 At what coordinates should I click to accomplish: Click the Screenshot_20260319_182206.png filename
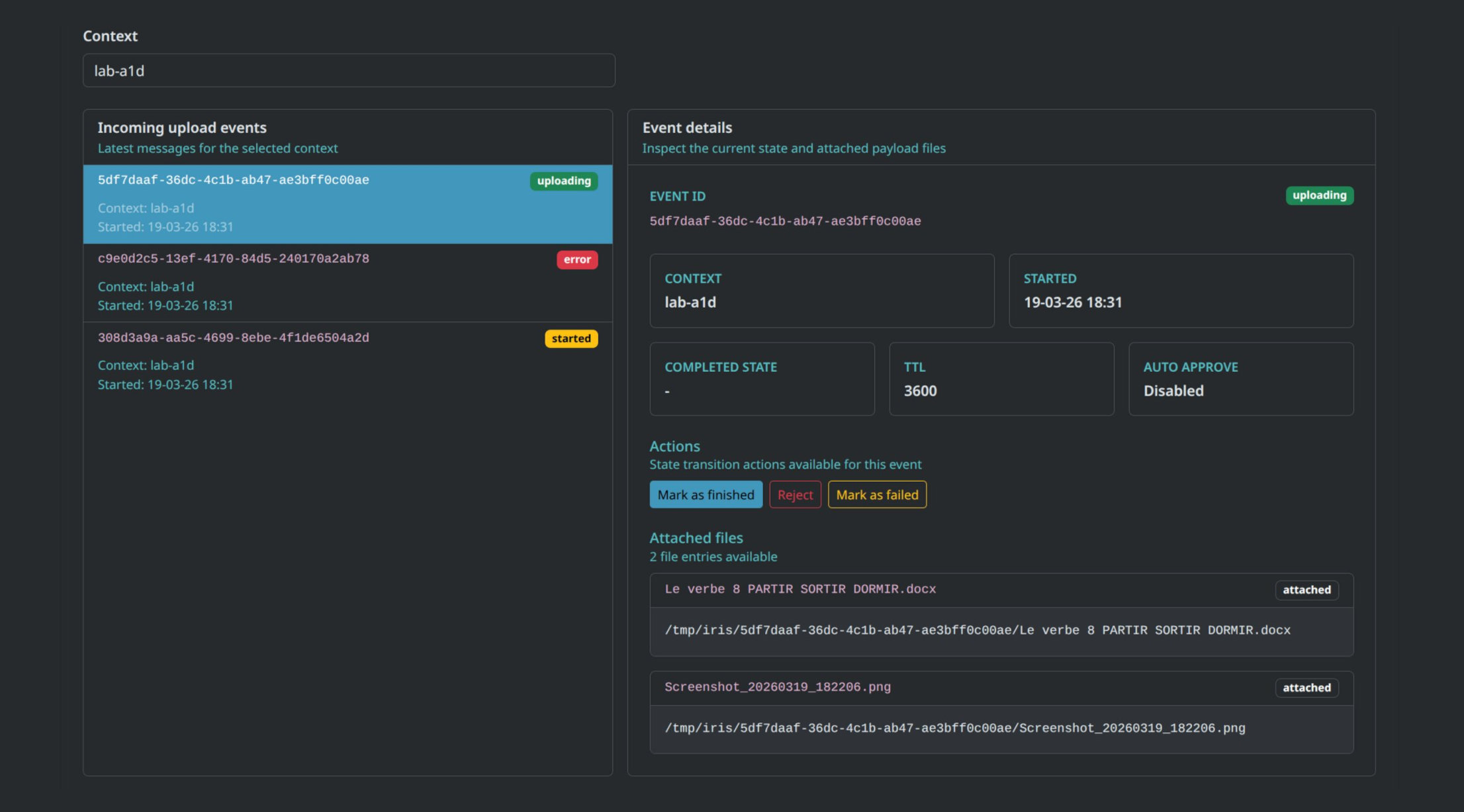(x=778, y=687)
